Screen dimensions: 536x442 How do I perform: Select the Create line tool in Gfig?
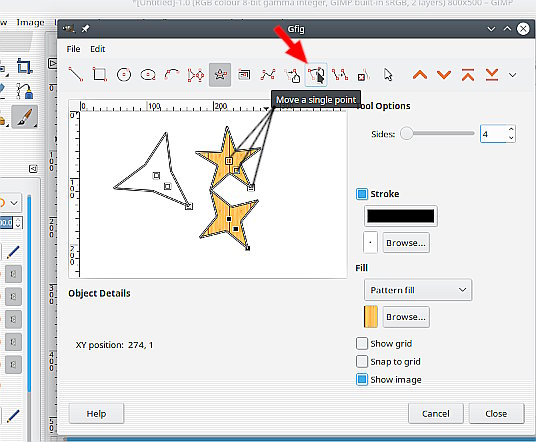[76, 75]
